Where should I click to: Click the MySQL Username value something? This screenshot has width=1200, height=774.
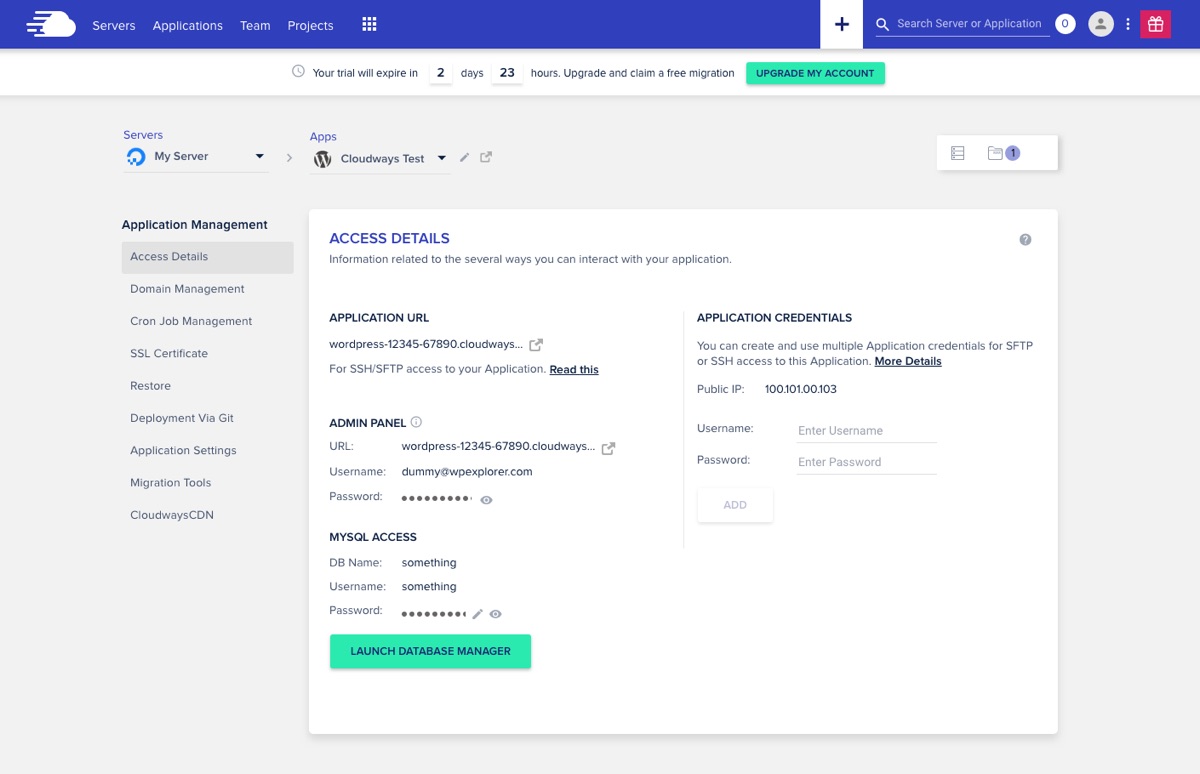pos(429,587)
